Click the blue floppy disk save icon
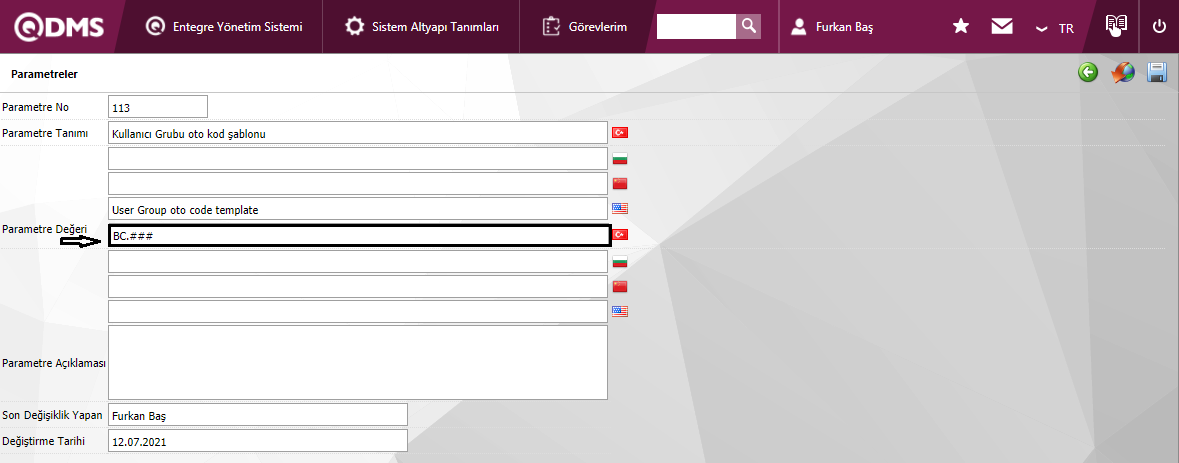Viewport: 1179px width, 463px height. coord(1158,73)
